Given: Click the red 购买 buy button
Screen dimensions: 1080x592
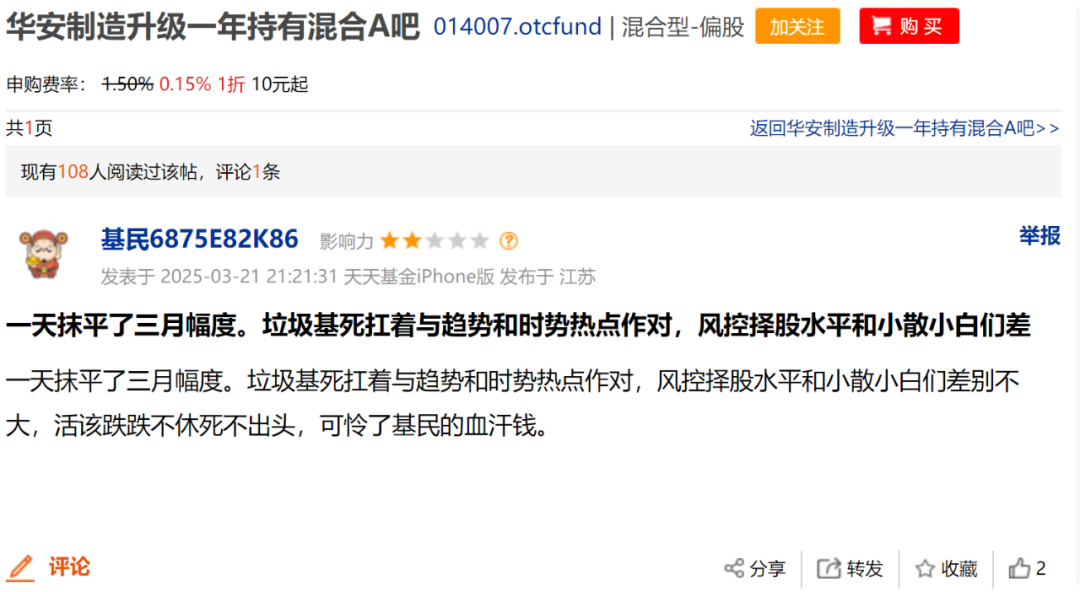Looking at the screenshot, I should 909,26.
